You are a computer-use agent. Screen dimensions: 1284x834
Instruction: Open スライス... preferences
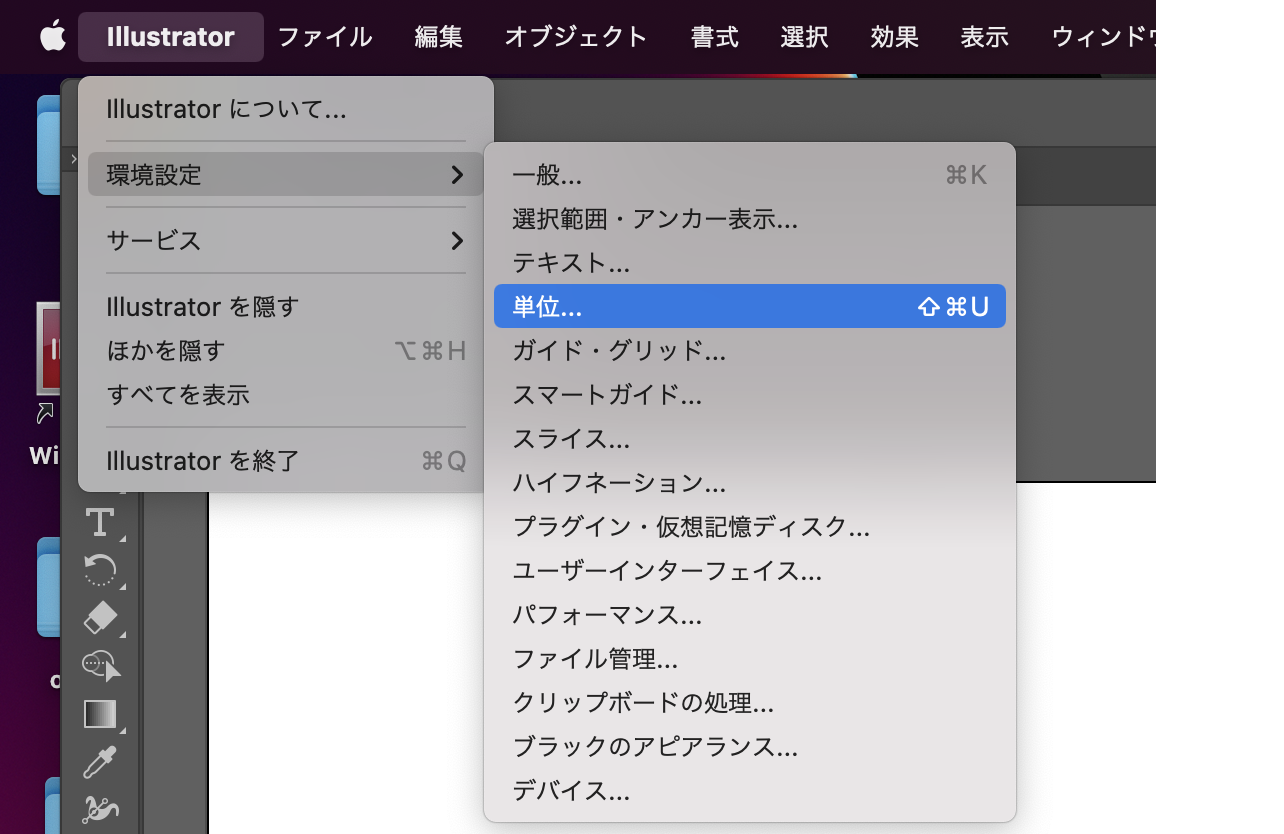pyautogui.click(x=750, y=439)
